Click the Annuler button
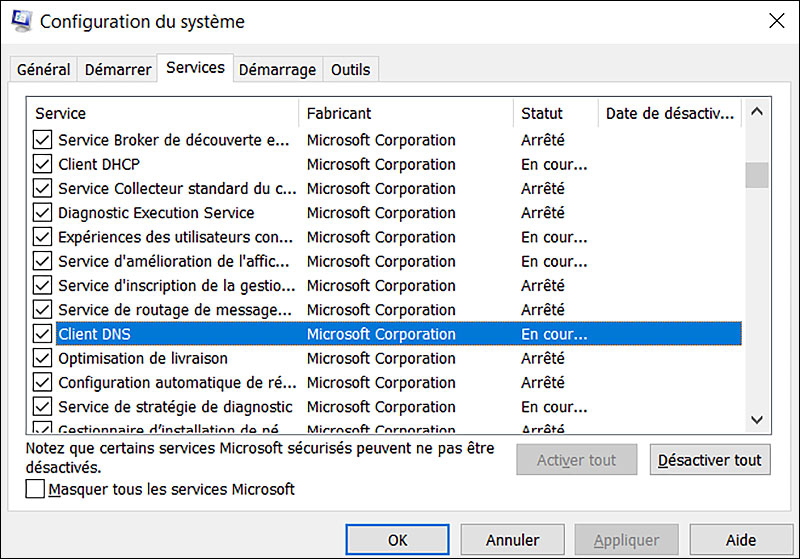Screen dimensions: 800x559 512,540
